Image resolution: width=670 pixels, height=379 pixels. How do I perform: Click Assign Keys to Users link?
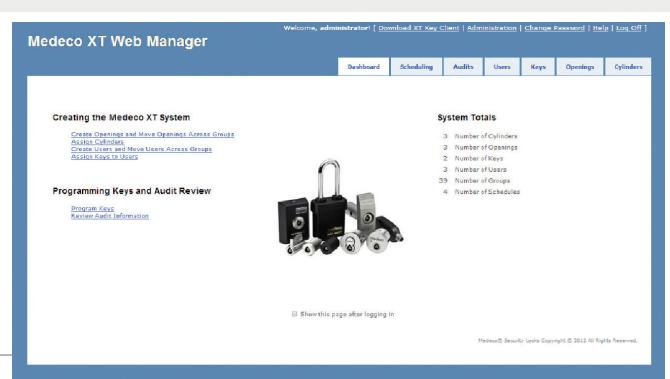[104, 156]
